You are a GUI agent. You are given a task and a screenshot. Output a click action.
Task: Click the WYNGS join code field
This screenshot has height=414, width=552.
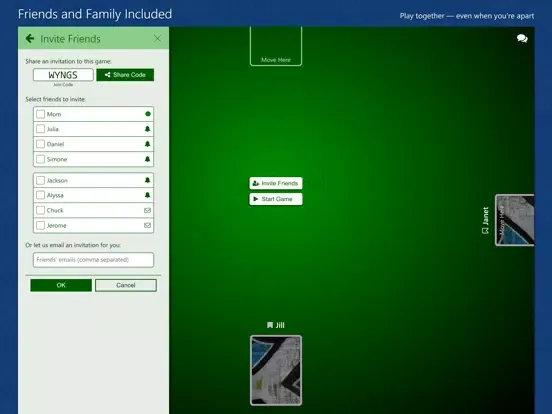tap(63, 75)
